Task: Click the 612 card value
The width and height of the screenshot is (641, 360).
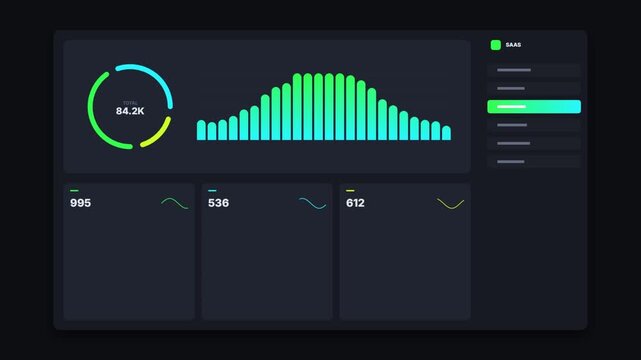Action: pos(355,203)
